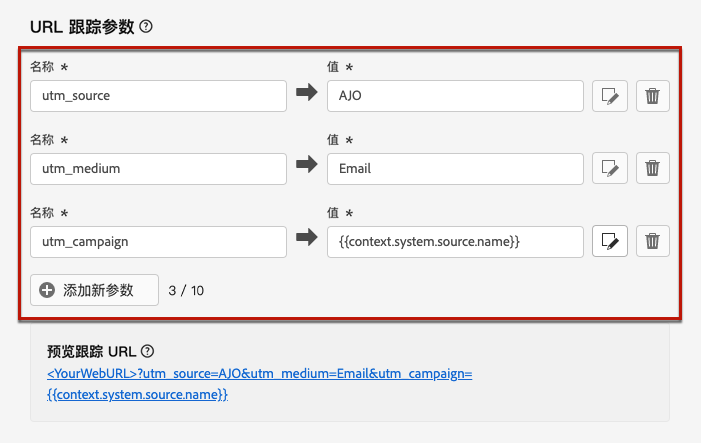Delete the utm_medium parameter row
Image resolution: width=701 pixels, height=443 pixels.
click(x=652, y=168)
